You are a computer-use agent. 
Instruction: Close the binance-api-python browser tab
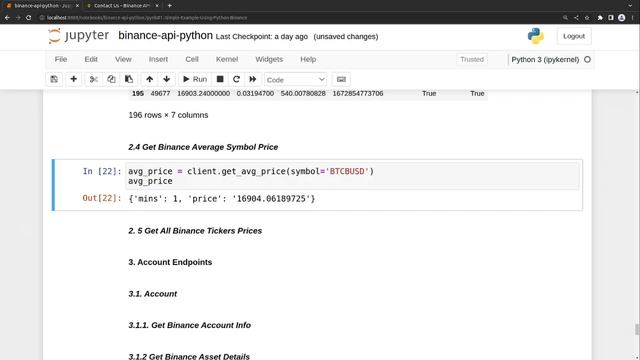tap(77, 6)
